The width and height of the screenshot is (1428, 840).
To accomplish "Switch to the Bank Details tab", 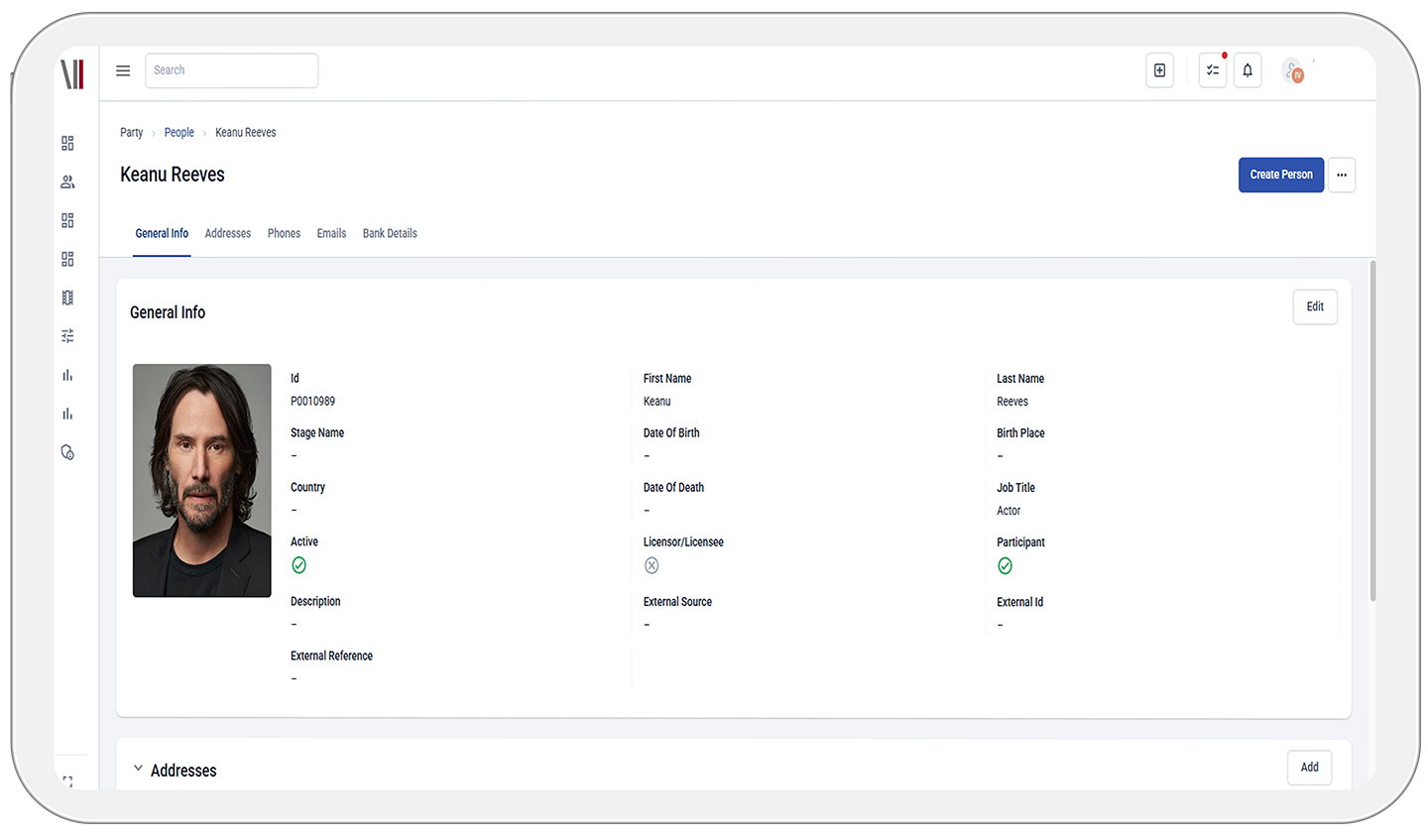I will (x=389, y=233).
